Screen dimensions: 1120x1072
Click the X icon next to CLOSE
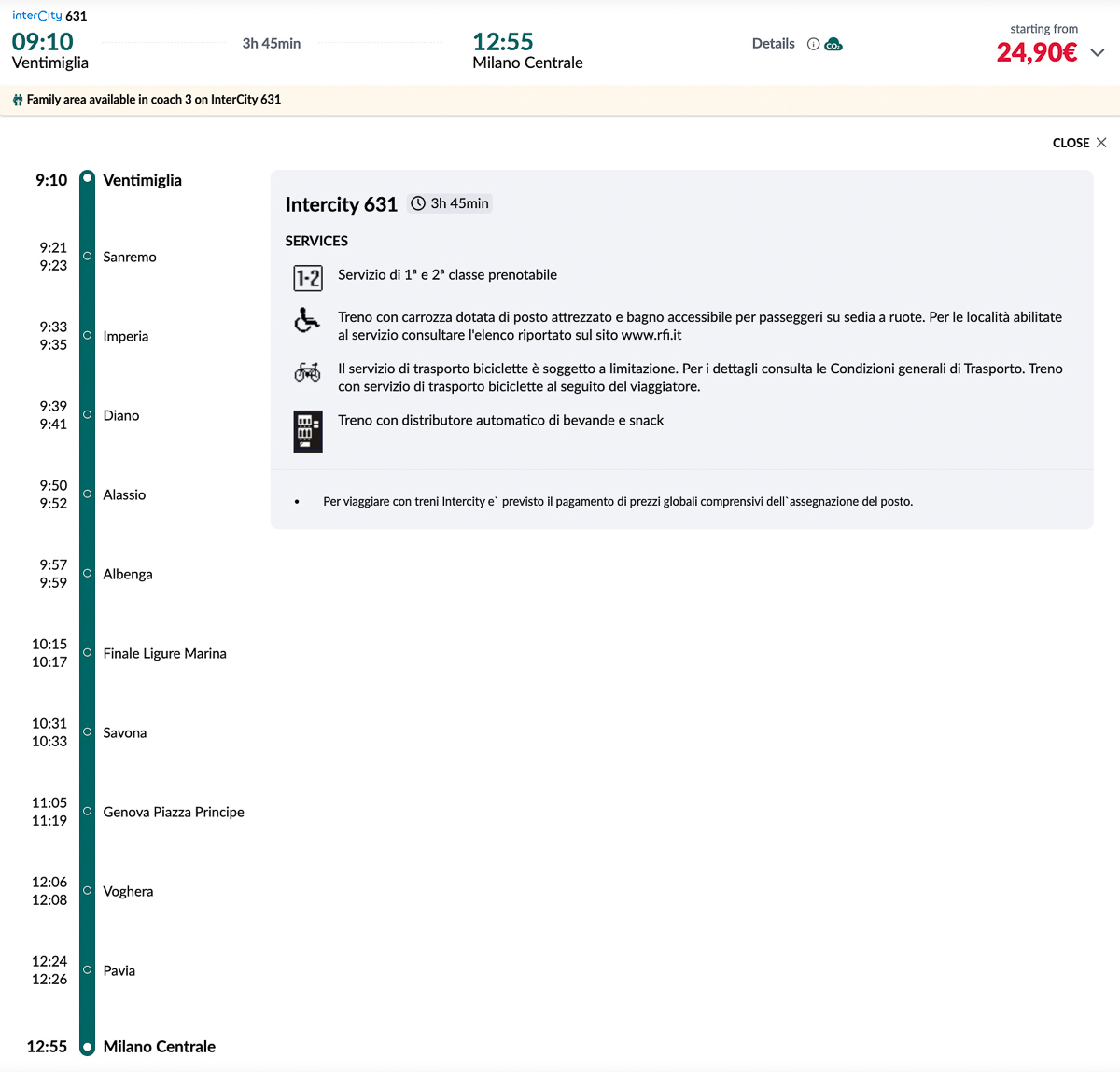pyautogui.click(x=1101, y=143)
